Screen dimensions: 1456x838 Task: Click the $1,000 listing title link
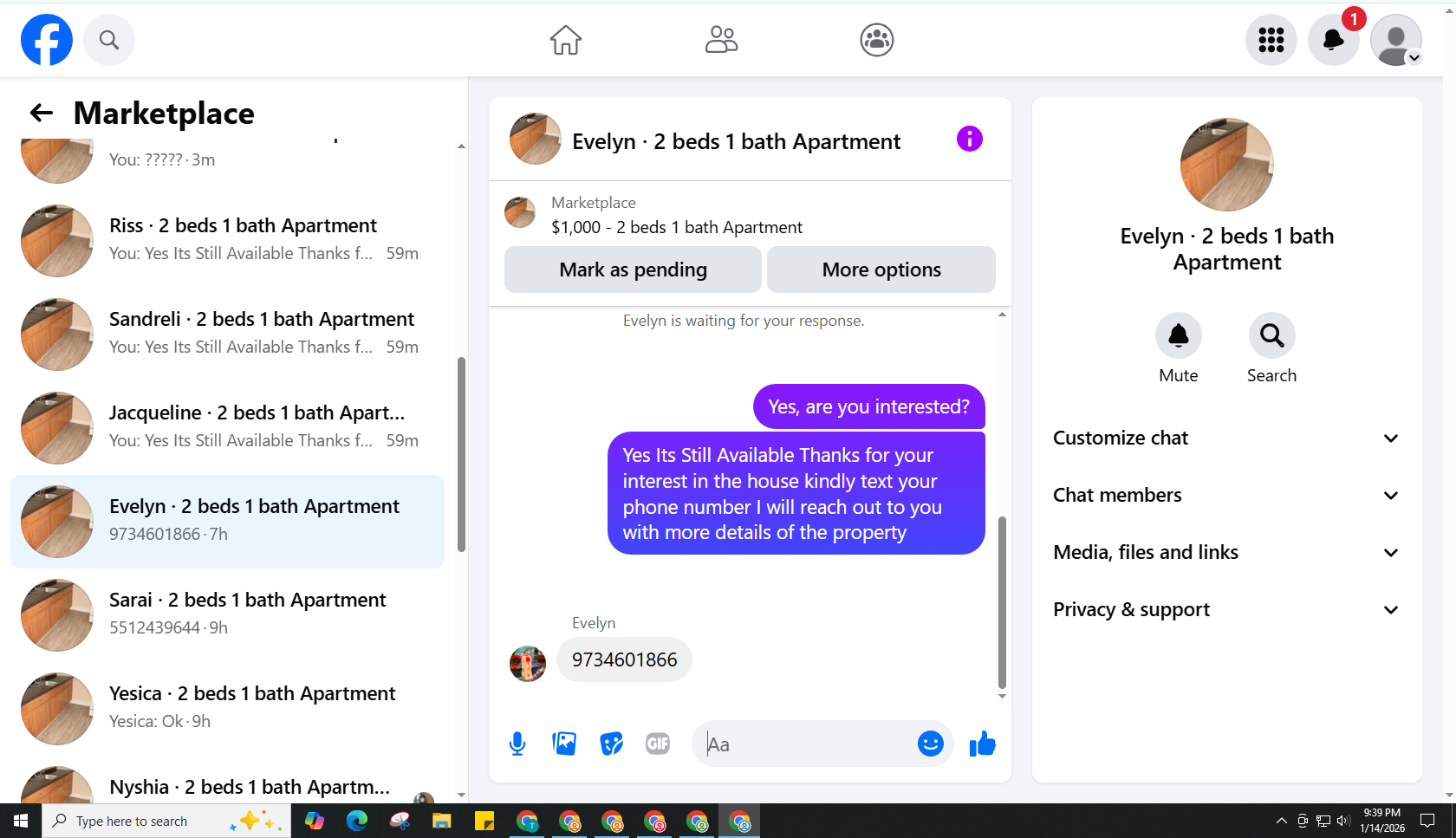click(x=677, y=227)
